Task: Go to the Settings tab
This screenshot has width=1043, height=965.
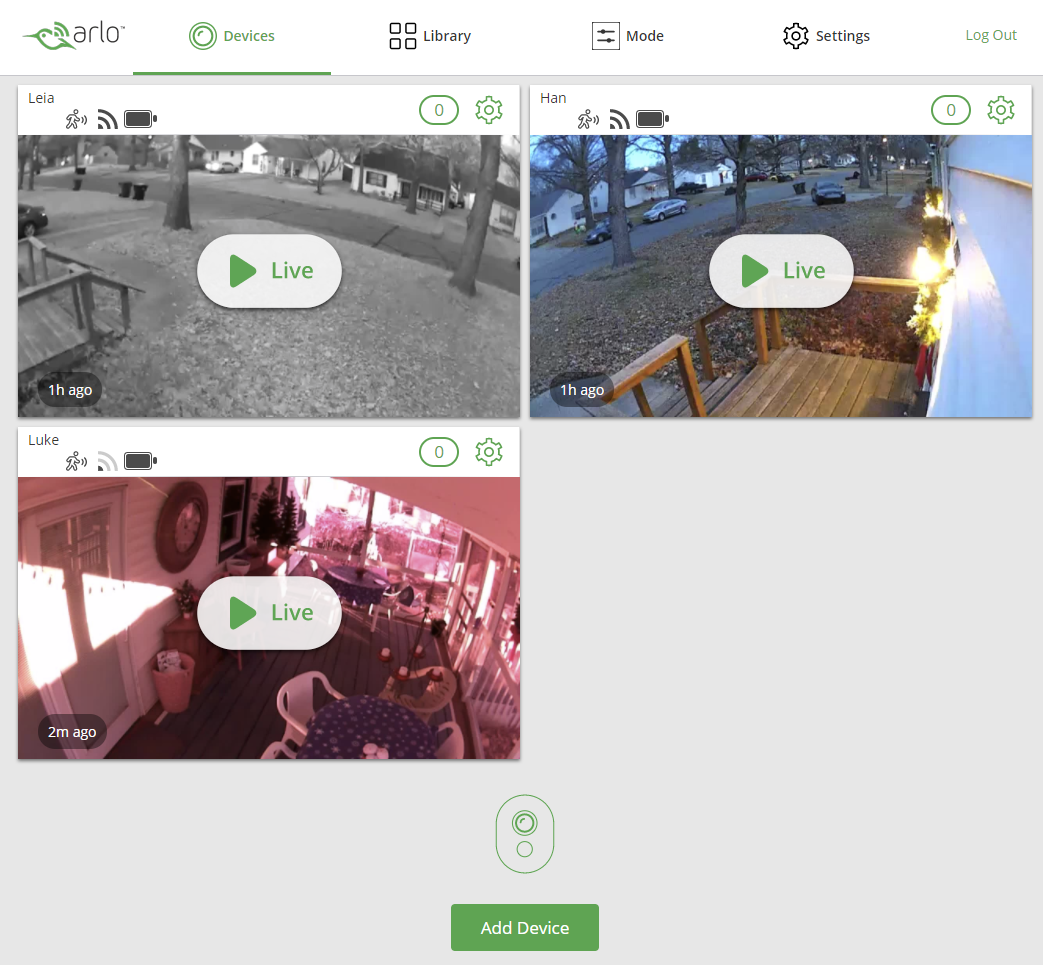Action: coord(826,36)
